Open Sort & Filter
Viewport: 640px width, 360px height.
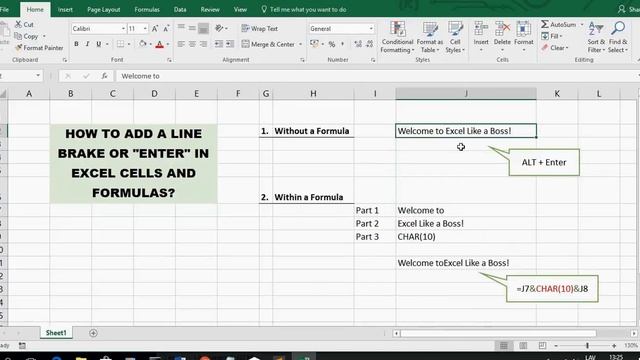[596, 38]
